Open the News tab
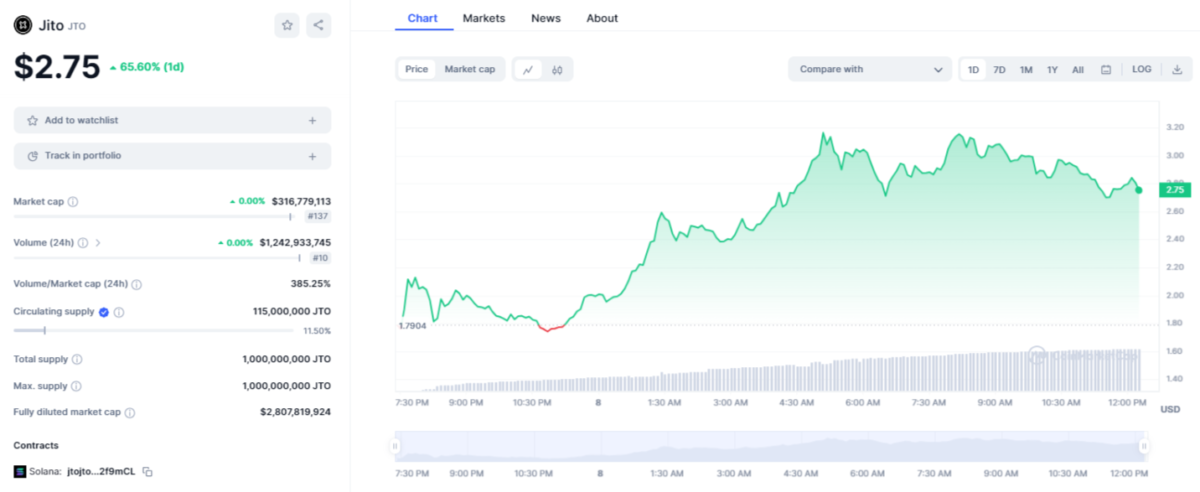Image resolution: width=1200 pixels, height=492 pixels. pos(546,18)
